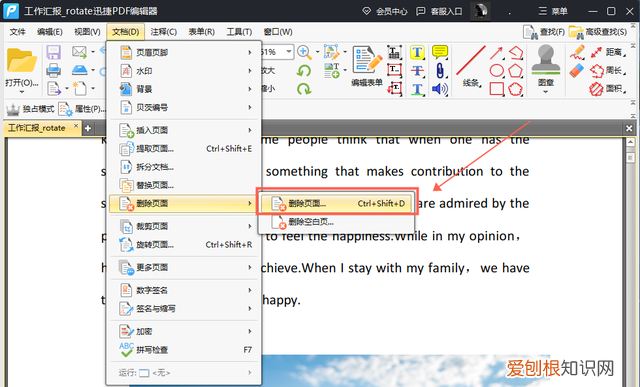Open the 文档(D) menu
The image size is (640, 387).
125,32
